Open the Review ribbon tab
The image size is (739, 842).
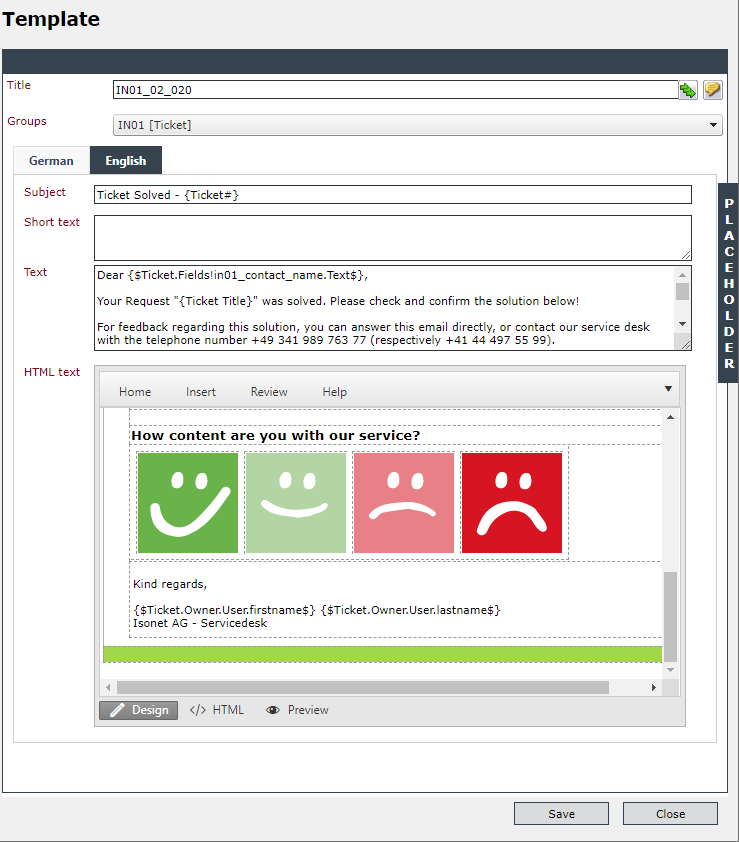[269, 392]
